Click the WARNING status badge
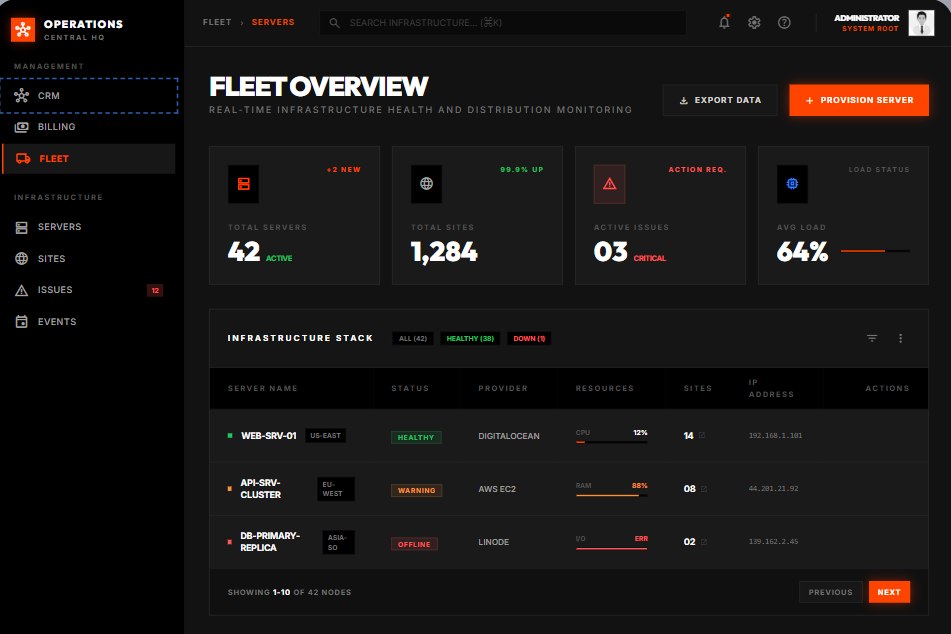 click(x=417, y=490)
